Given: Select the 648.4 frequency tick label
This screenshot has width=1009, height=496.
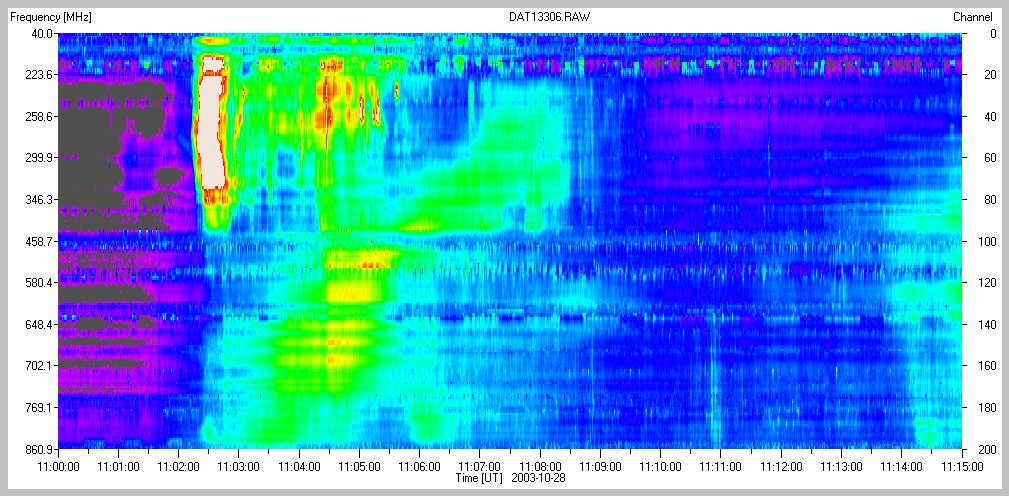Looking at the screenshot, I should 39,324.
